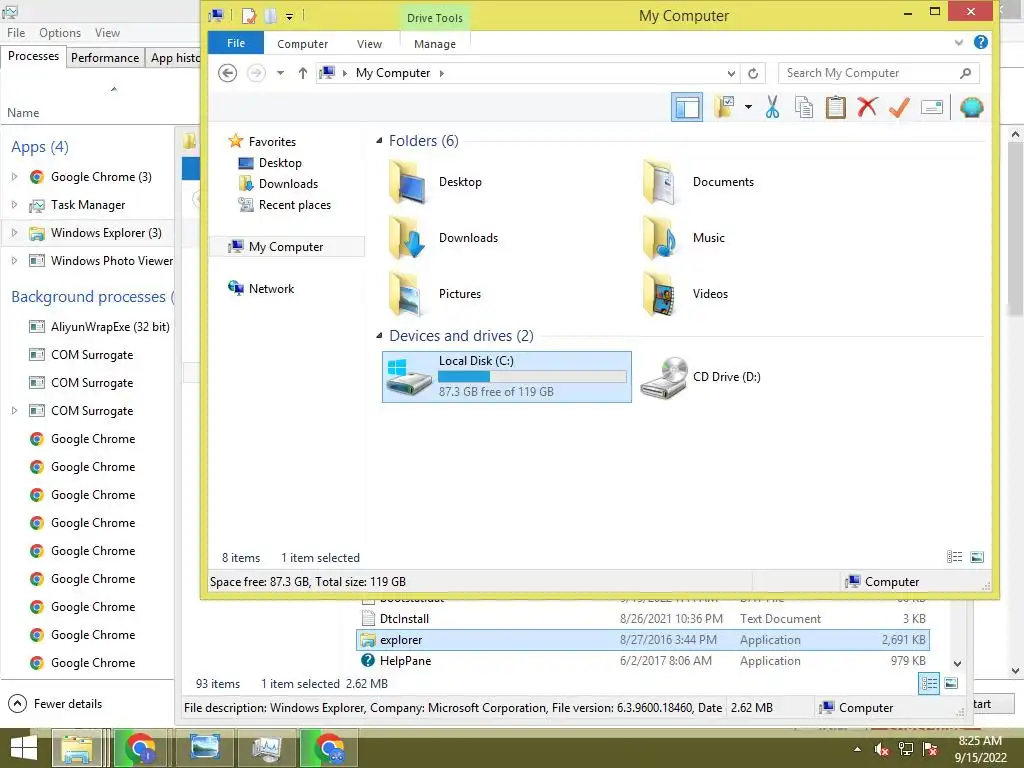Select the Downloads folder in Folders group
Viewport: 1024px width, 768px height.
click(444, 238)
